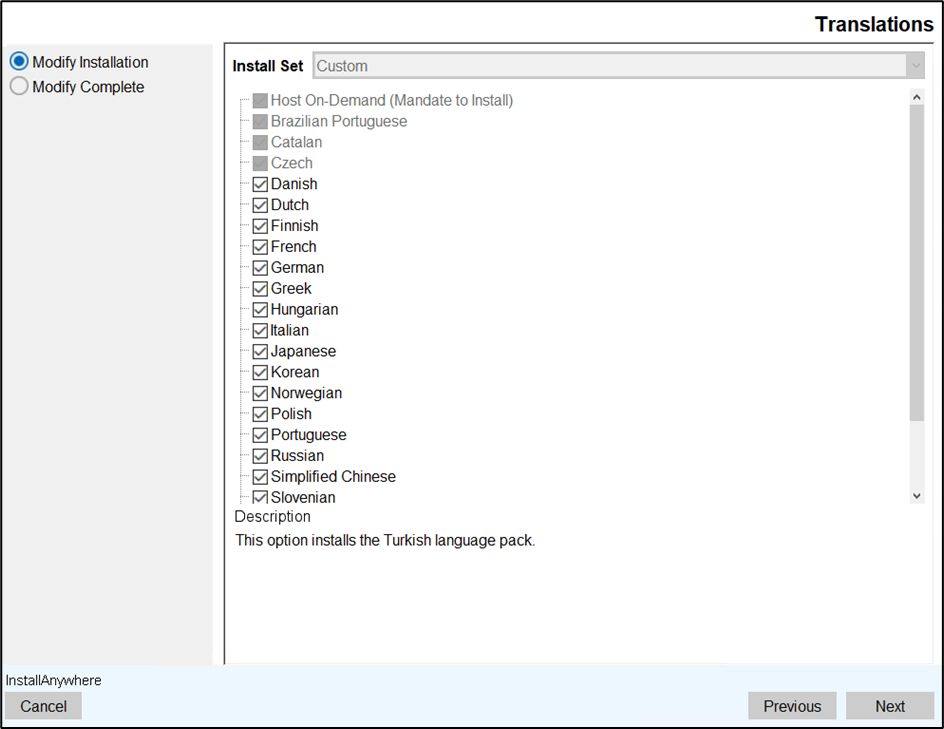The width and height of the screenshot is (944, 729).
Task: Uncheck the Danish language checkbox
Action: [260, 184]
